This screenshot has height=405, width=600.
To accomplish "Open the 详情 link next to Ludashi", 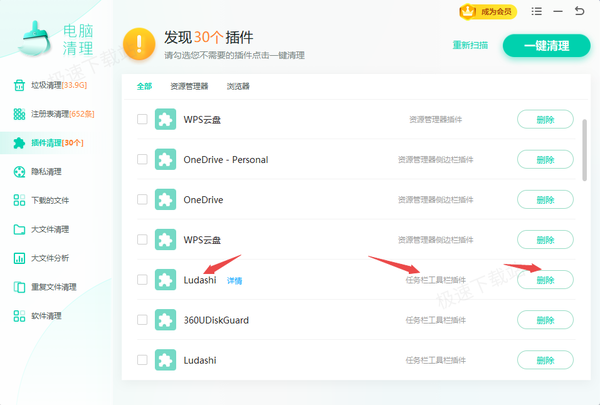I will pyautogui.click(x=234, y=281).
